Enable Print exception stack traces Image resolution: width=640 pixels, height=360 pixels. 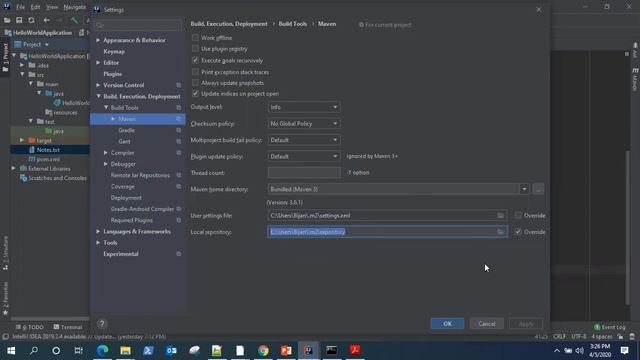click(x=196, y=72)
